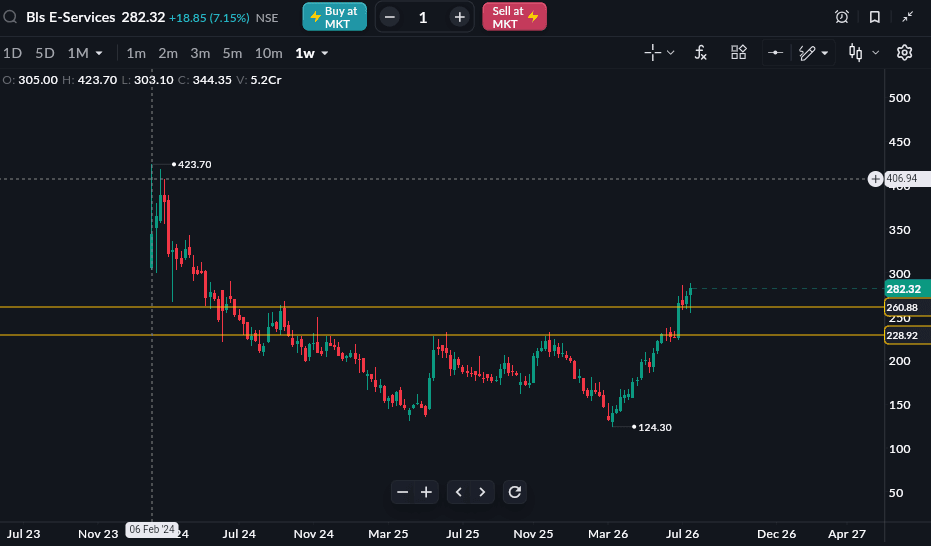
Task: Pan the chart left with arrow
Action: coord(458,492)
